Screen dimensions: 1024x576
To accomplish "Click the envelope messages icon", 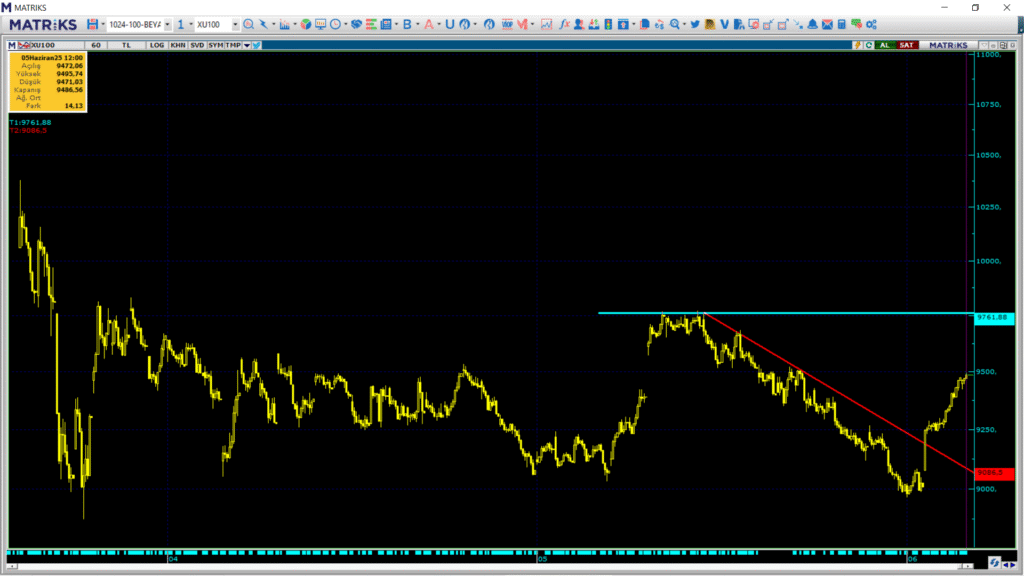I will tap(827, 24).
